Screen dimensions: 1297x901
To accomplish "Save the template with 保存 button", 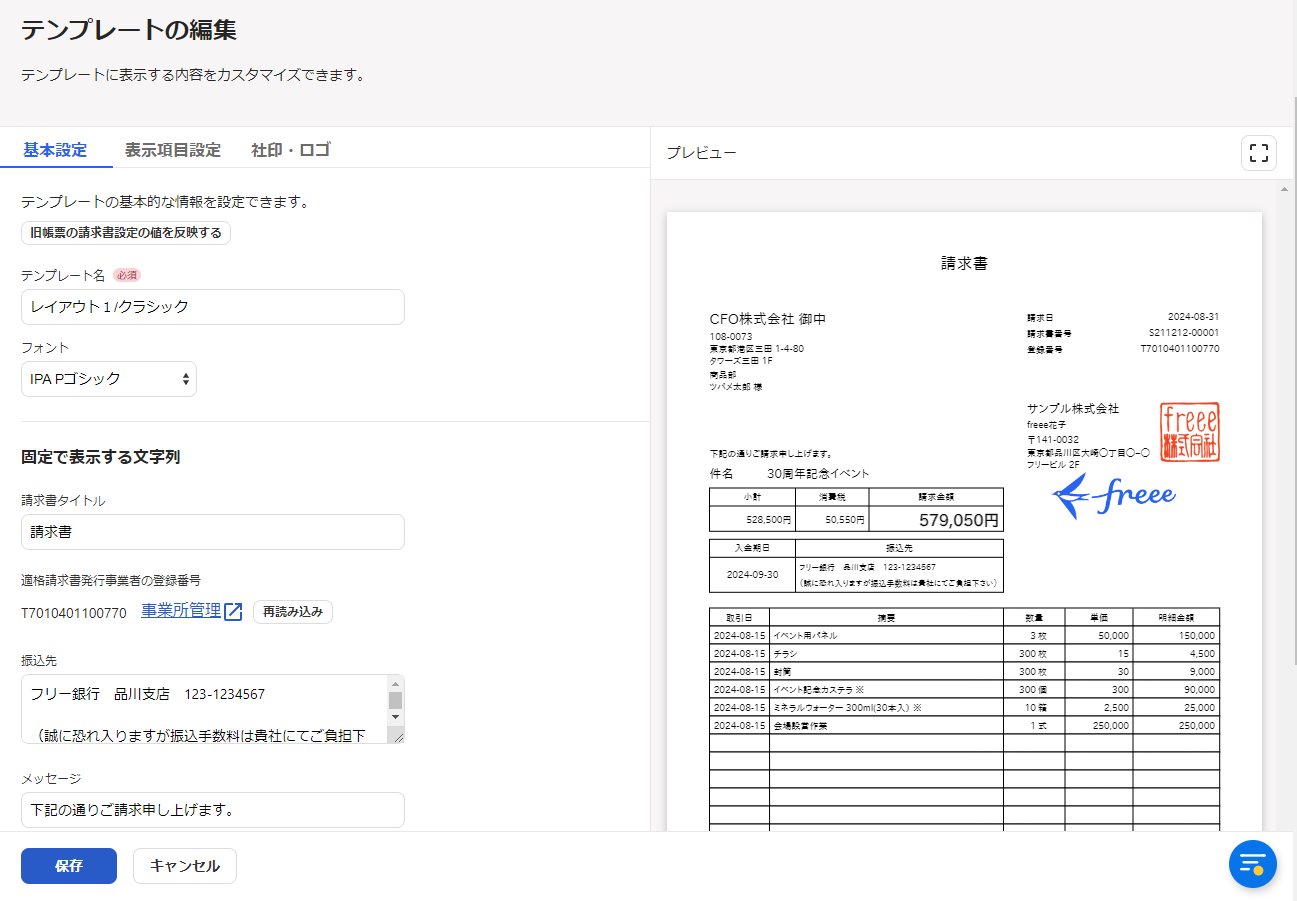I will [x=69, y=866].
